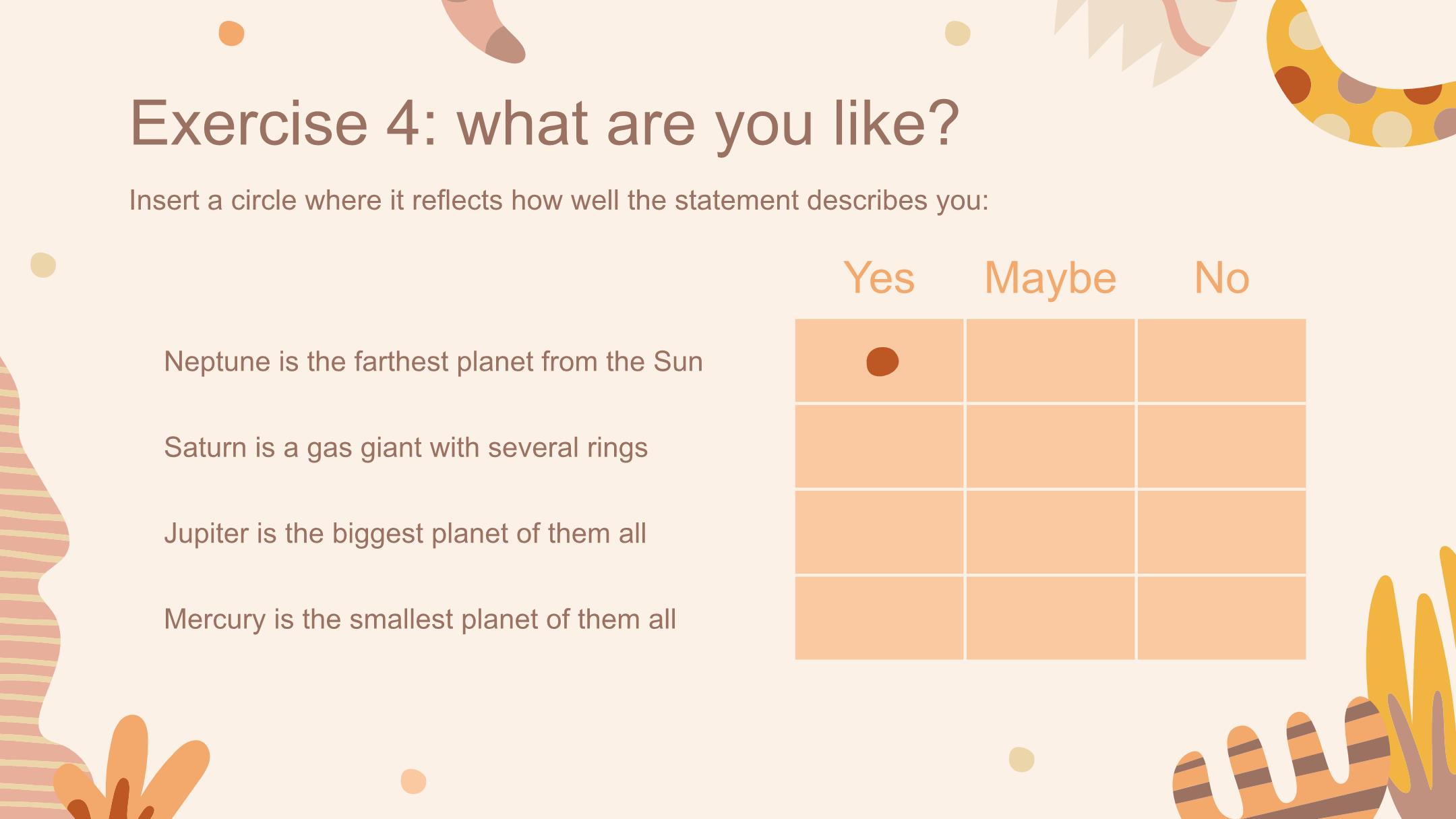Click the Yes column header
This screenshot has height=819, width=1456.
(x=879, y=277)
